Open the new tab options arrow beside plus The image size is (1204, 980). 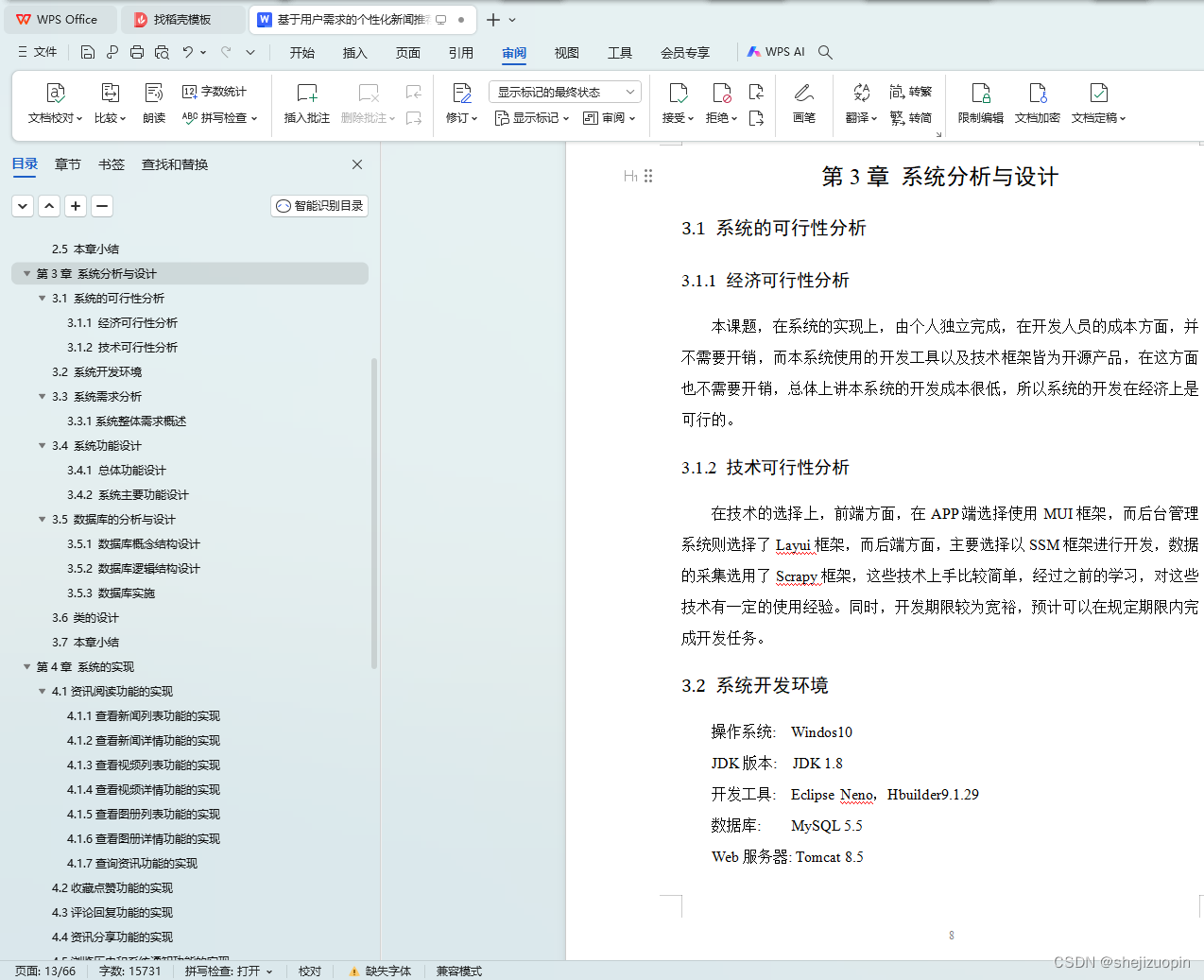[513, 20]
